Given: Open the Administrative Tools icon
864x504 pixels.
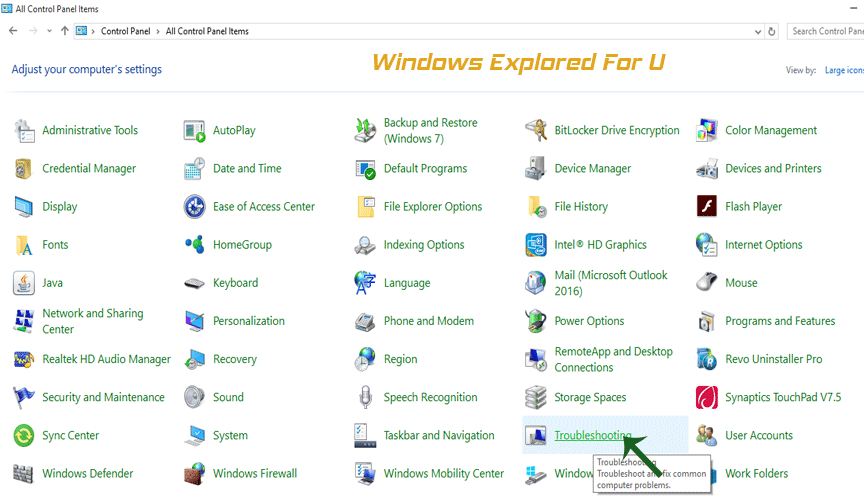Looking at the screenshot, I should pyautogui.click(x=24, y=131).
